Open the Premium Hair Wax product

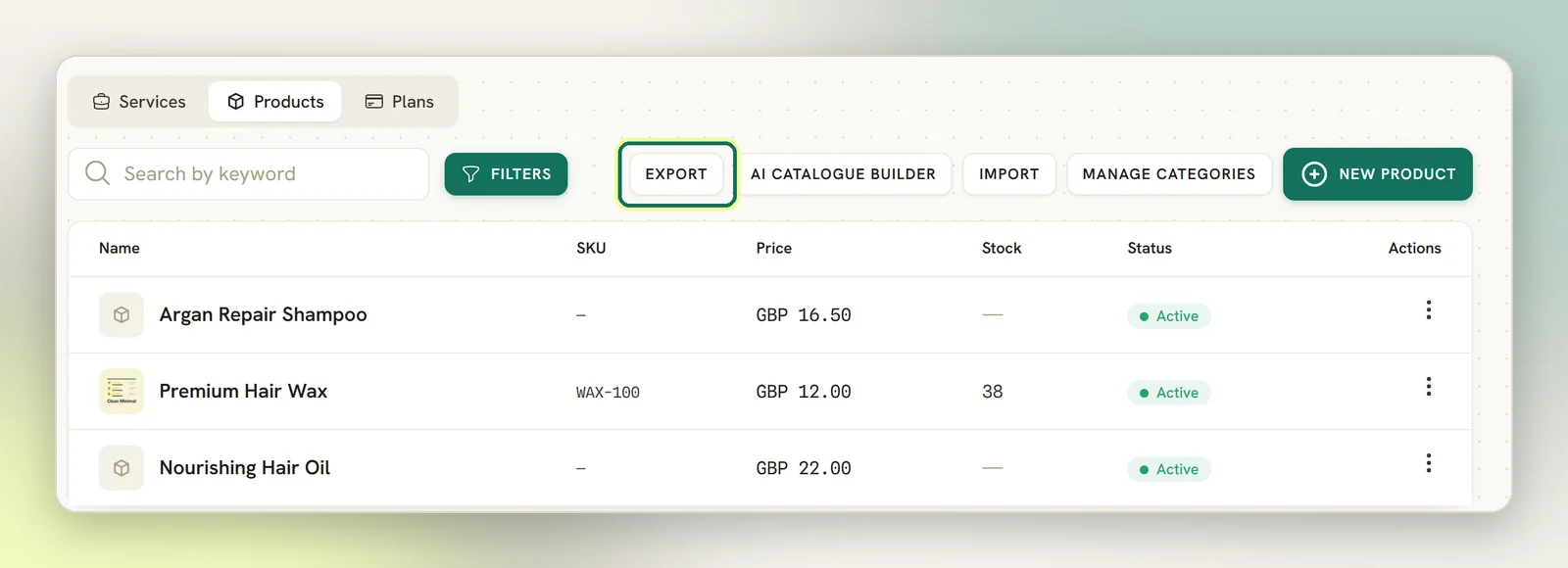[243, 391]
